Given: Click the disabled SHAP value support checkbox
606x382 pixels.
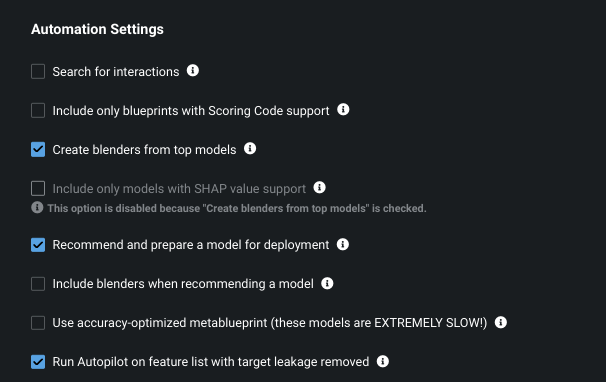Looking at the screenshot, I should click(38, 189).
